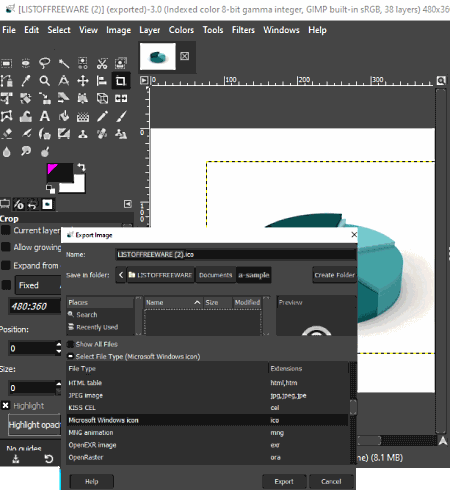Uncheck the Highlight checkbox

tap(6, 405)
